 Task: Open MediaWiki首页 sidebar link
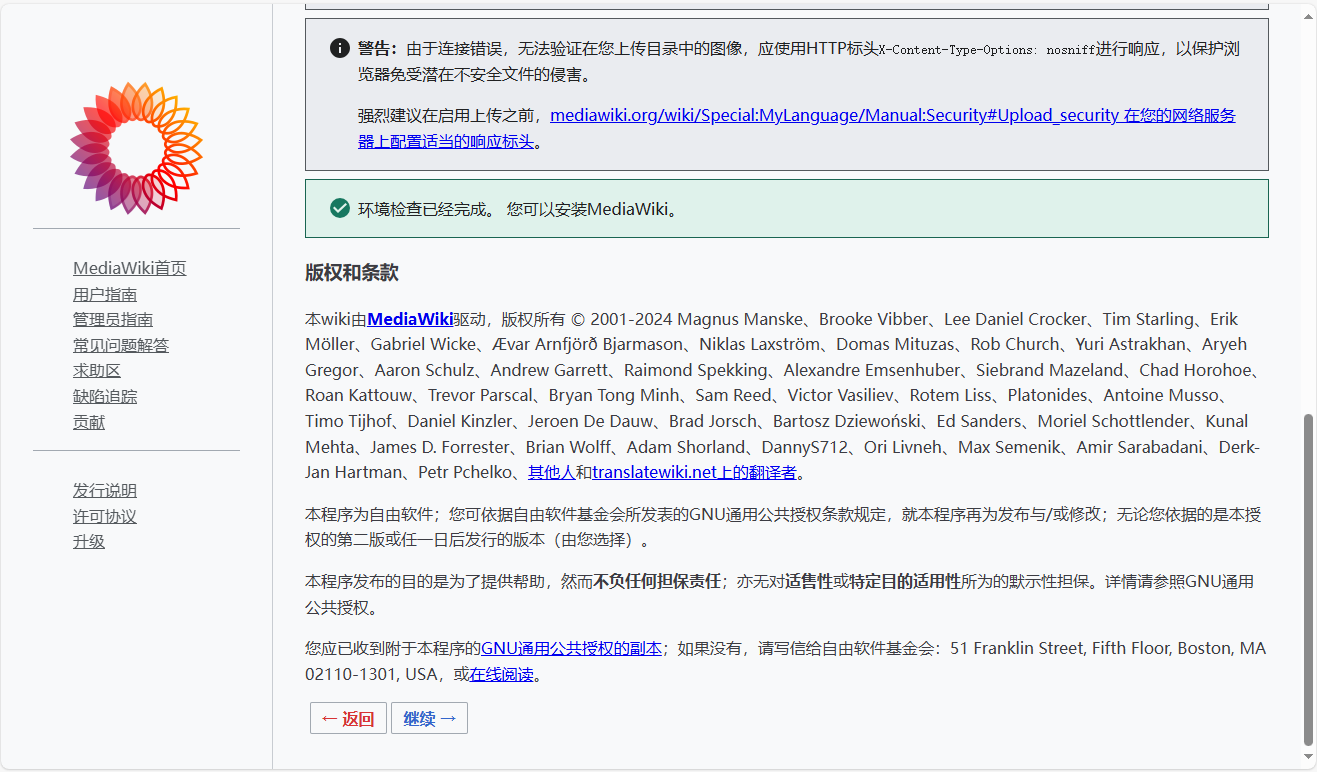tap(130, 268)
